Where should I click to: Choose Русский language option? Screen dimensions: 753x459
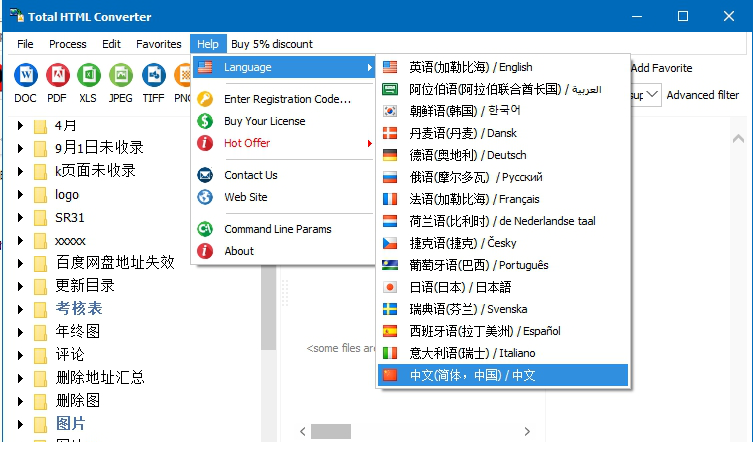(503, 177)
